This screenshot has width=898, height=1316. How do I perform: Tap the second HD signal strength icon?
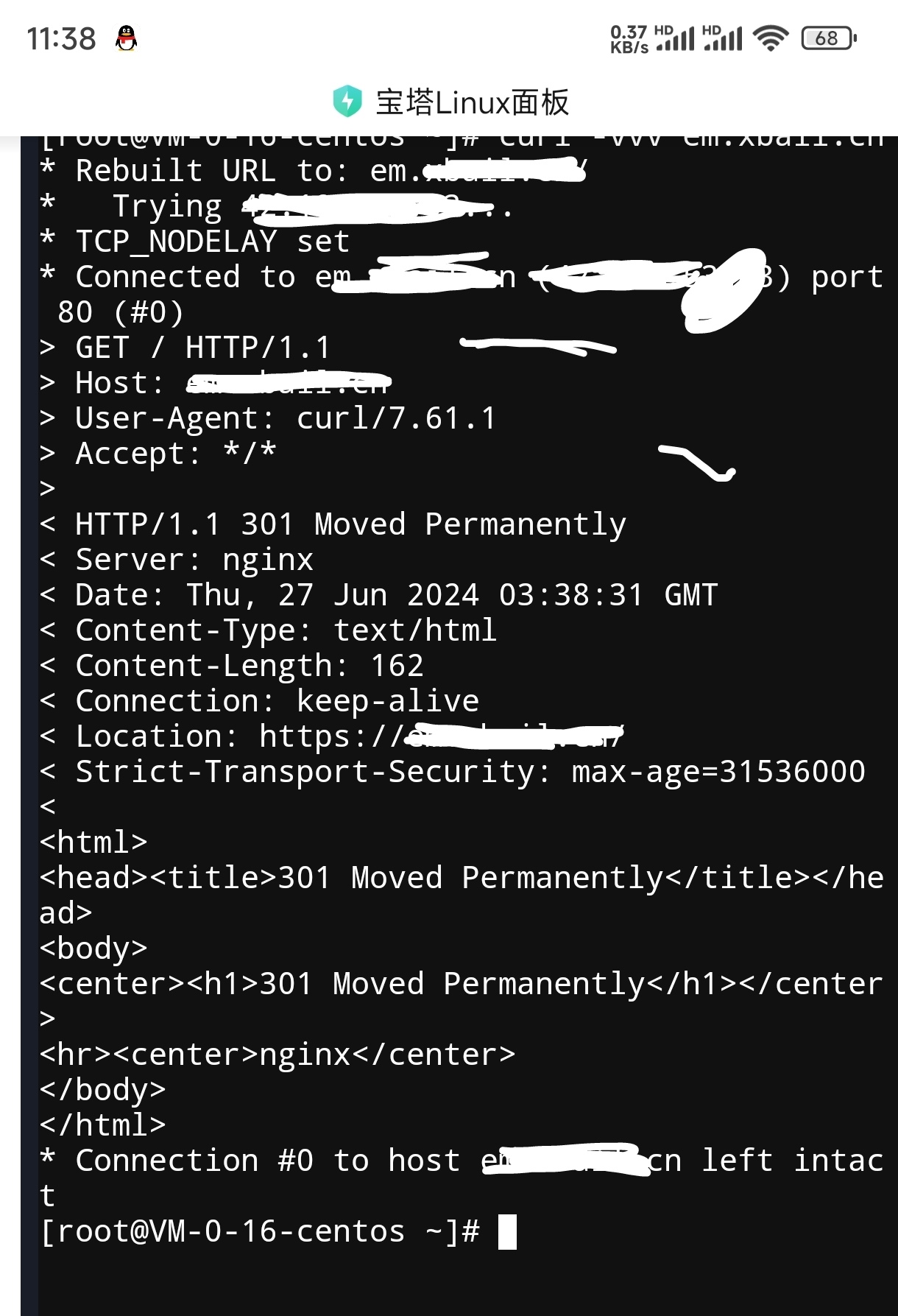coord(723,38)
